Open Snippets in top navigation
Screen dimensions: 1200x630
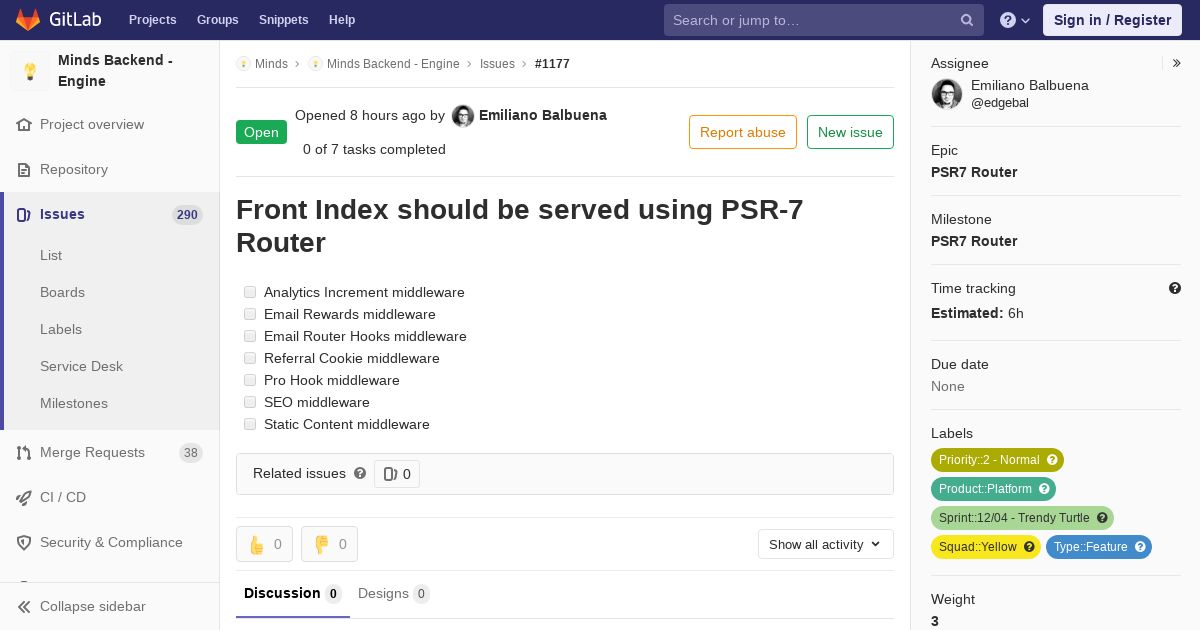(283, 20)
